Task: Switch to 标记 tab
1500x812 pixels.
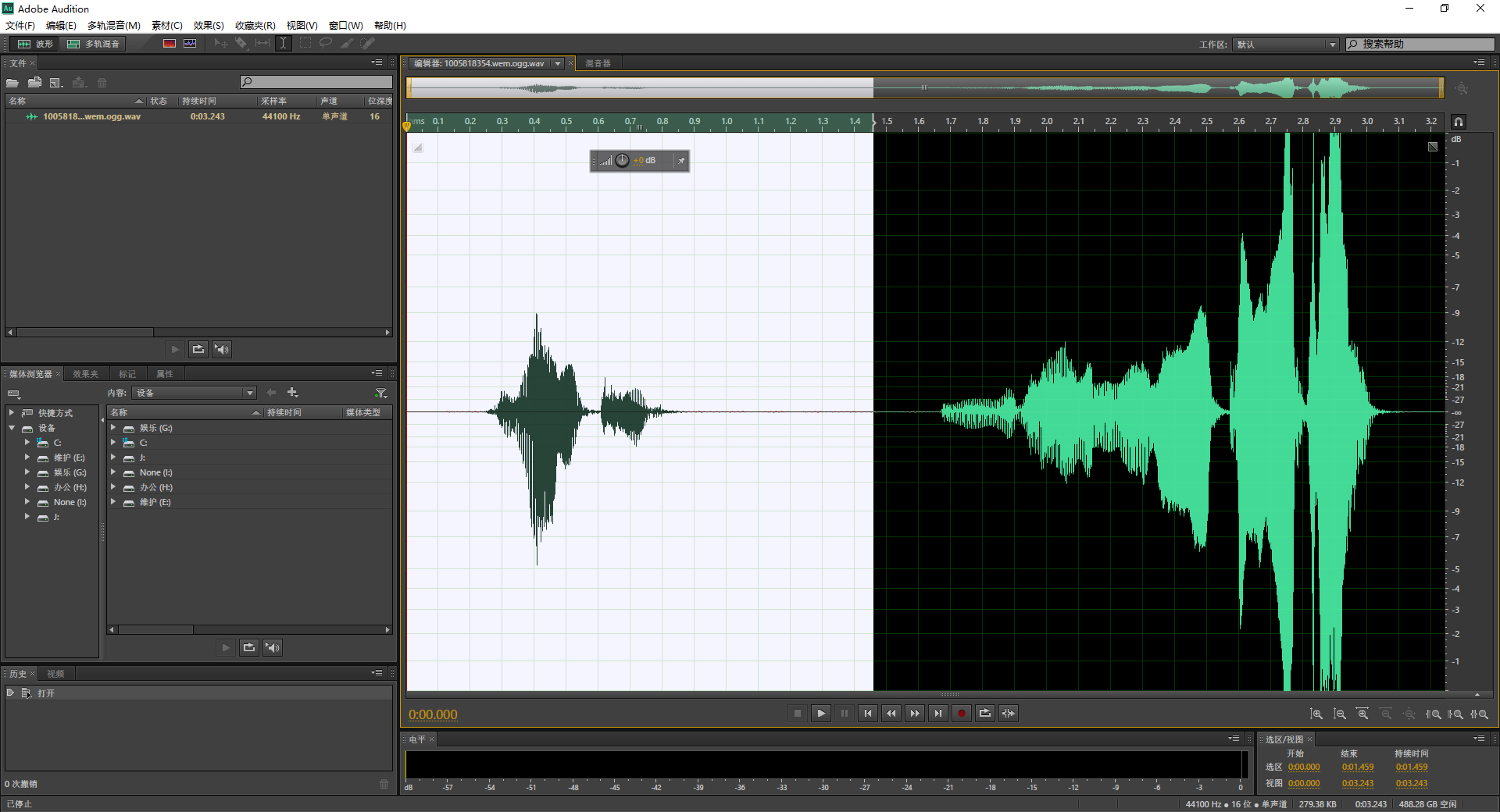Action: [x=127, y=374]
